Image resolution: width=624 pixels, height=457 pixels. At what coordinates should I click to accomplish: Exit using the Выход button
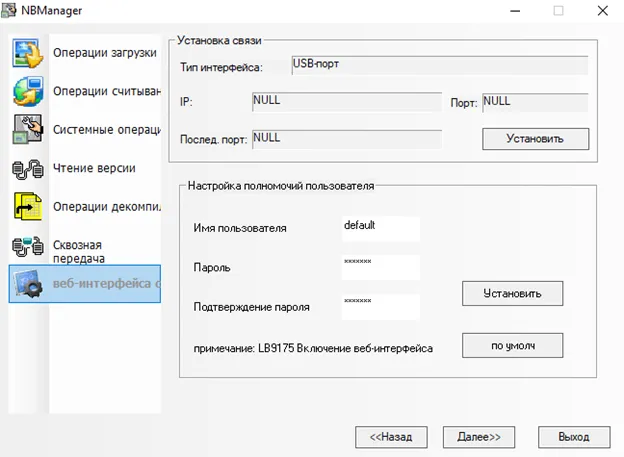pos(573,437)
